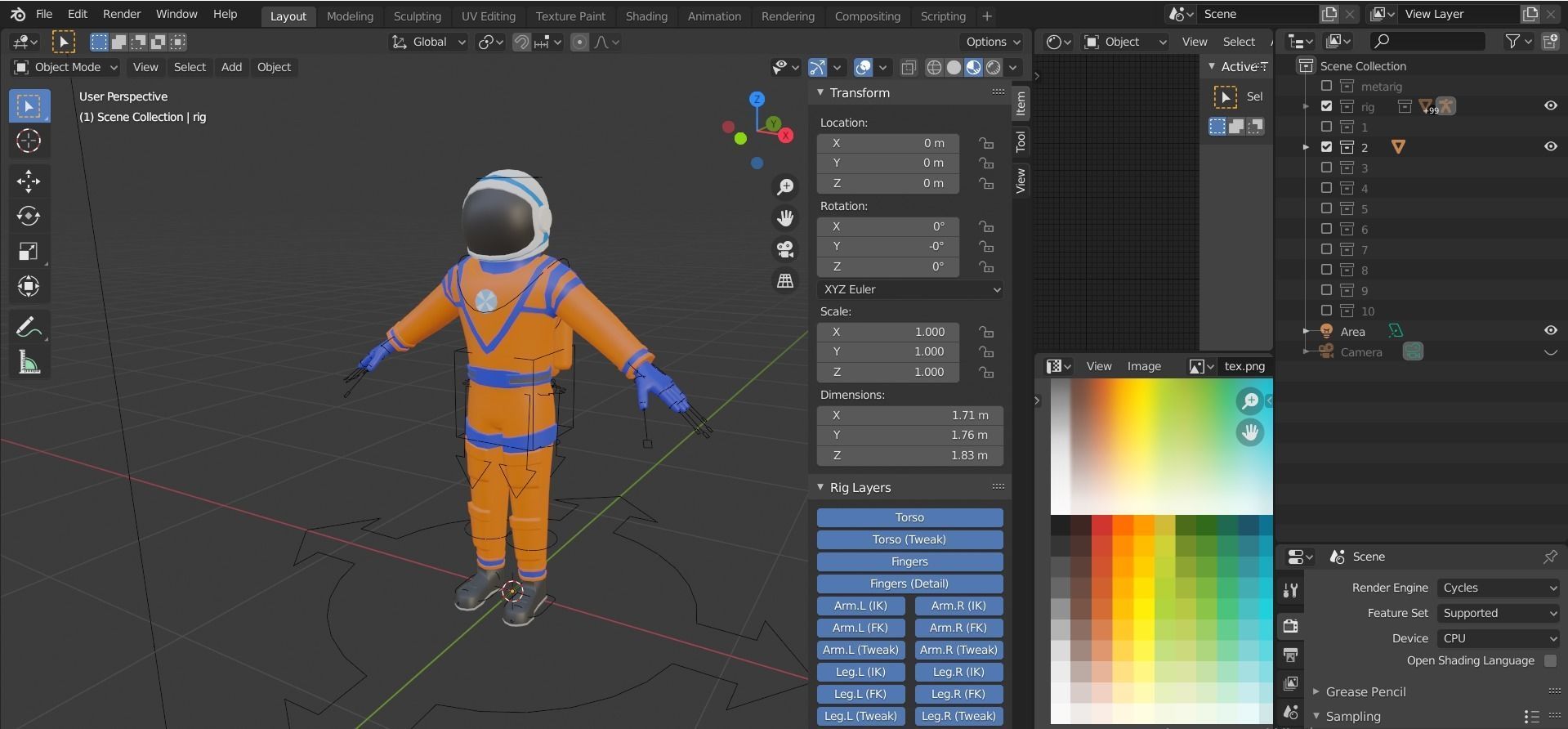The width and height of the screenshot is (1568, 729).
Task: Toggle Location X lock icon
Action: pos(986,143)
